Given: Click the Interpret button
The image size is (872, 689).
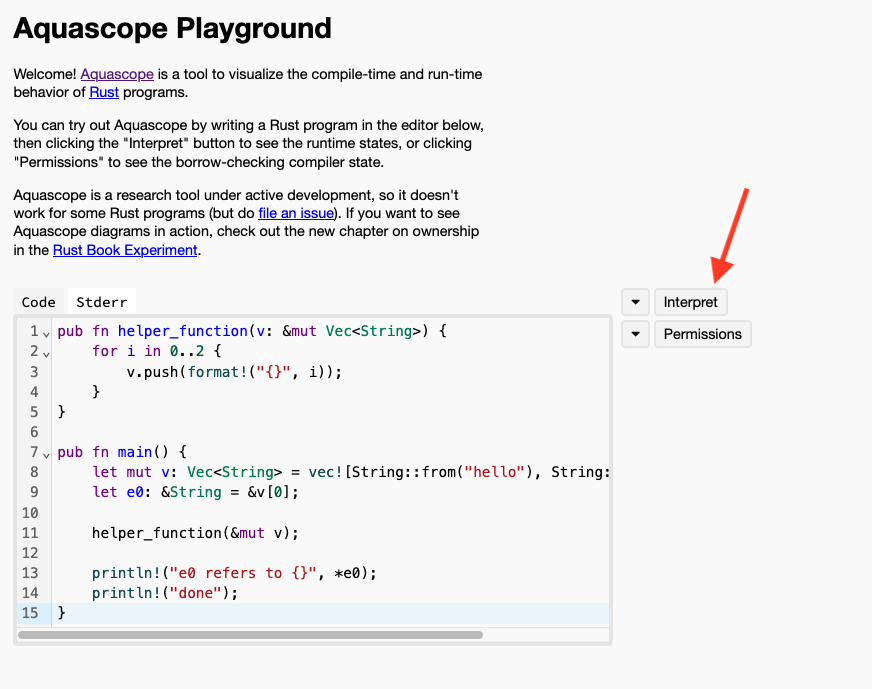Looking at the screenshot, I should click(690, 302).
